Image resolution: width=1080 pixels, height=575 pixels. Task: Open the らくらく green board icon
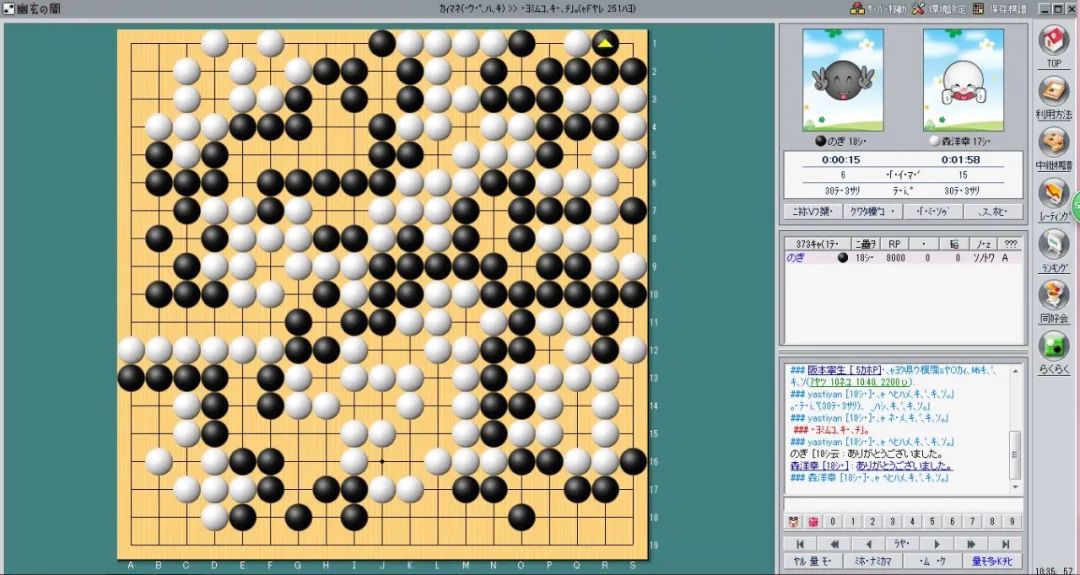(1054, 346)
